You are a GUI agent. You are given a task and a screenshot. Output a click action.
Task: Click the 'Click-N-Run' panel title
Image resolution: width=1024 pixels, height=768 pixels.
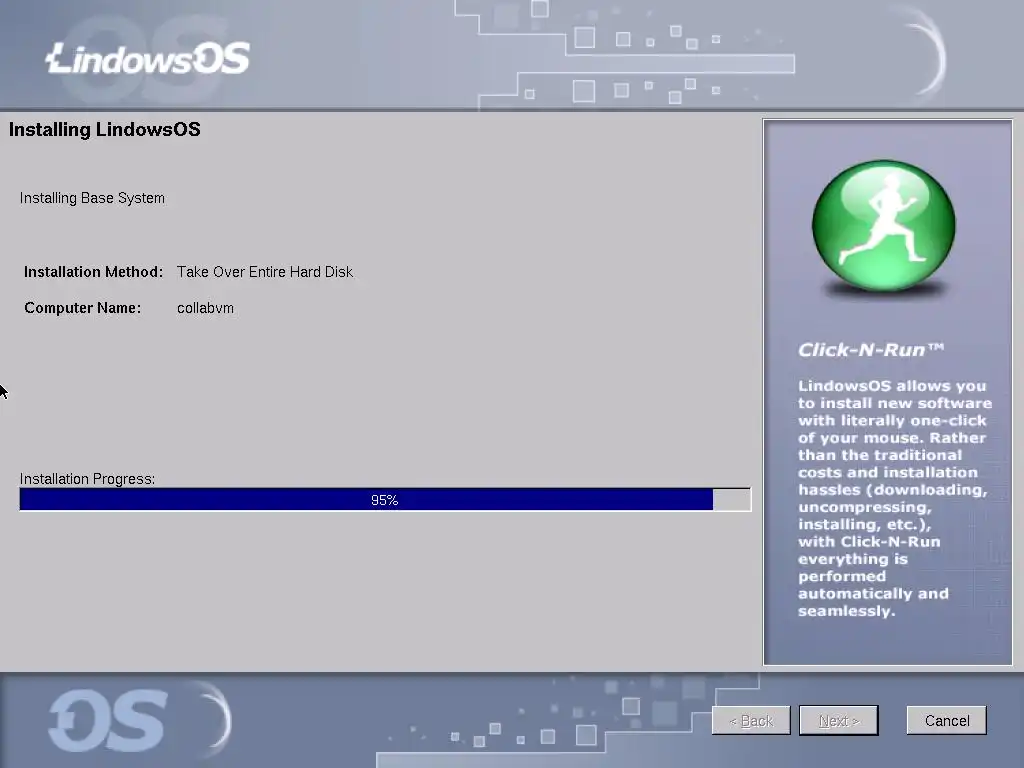tap(871, 350)
